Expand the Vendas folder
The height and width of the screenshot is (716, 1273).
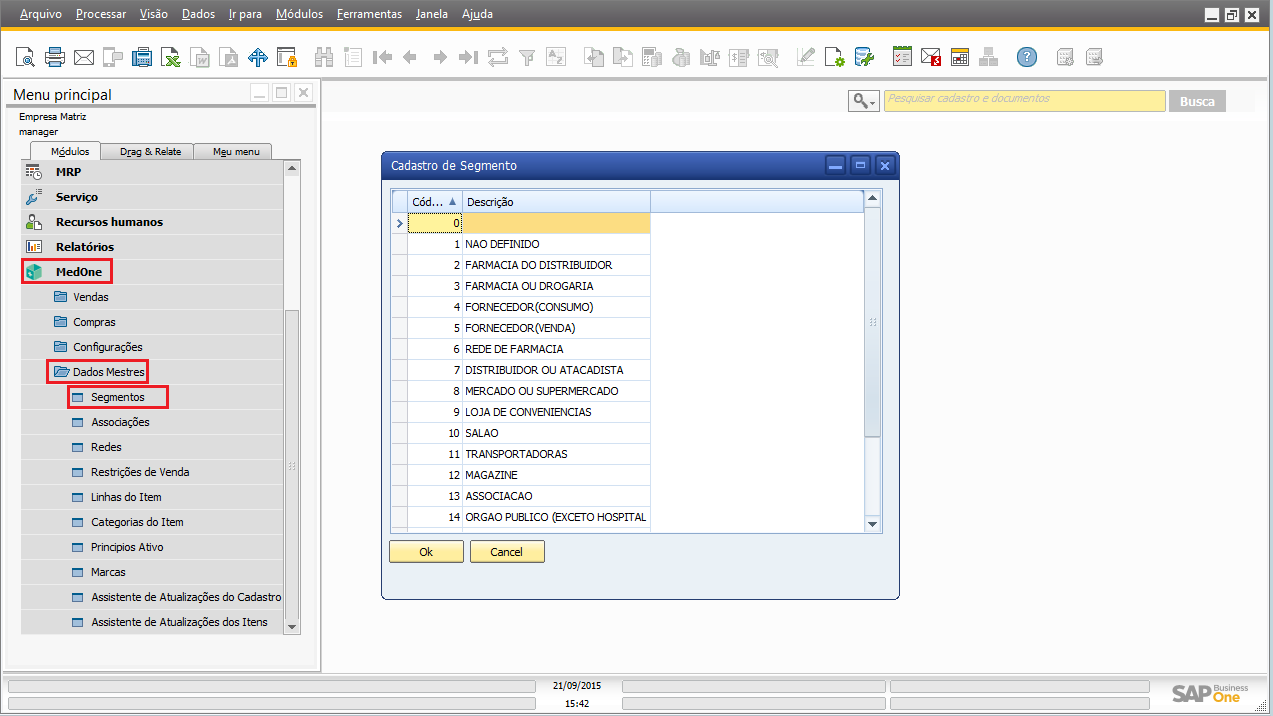click(x=61, y=297)
